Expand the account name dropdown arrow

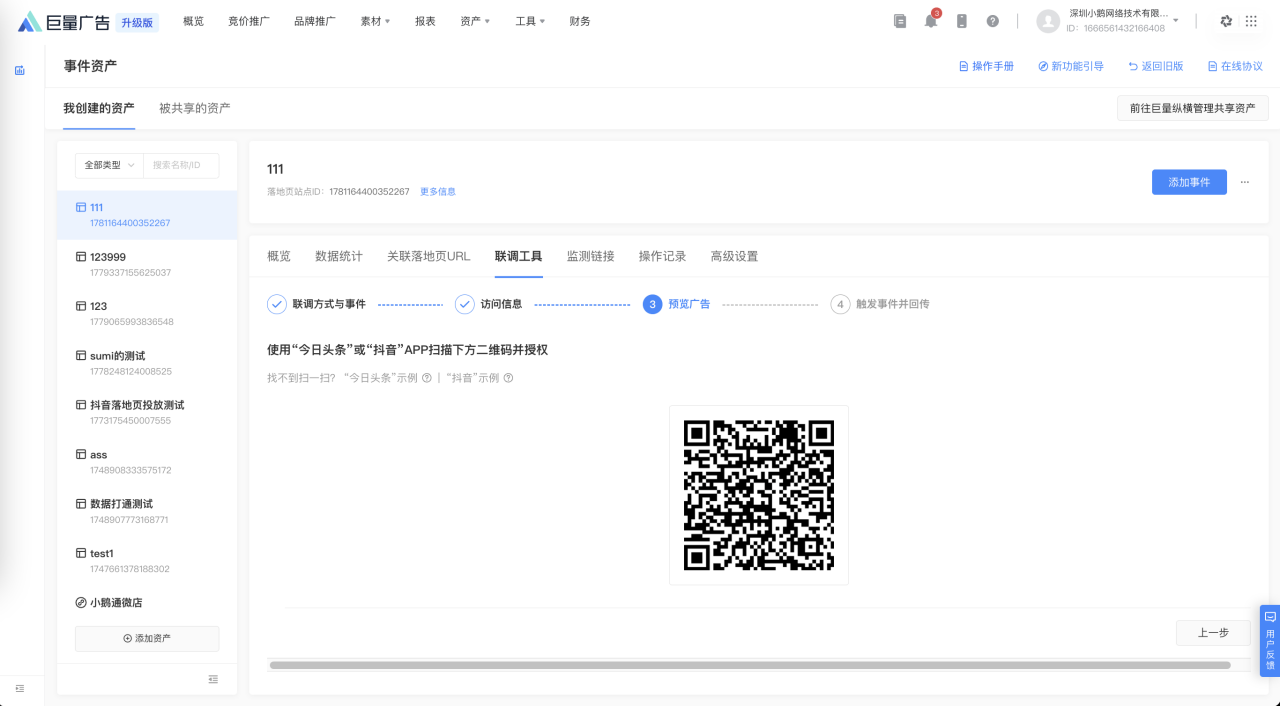[1176, 21]
